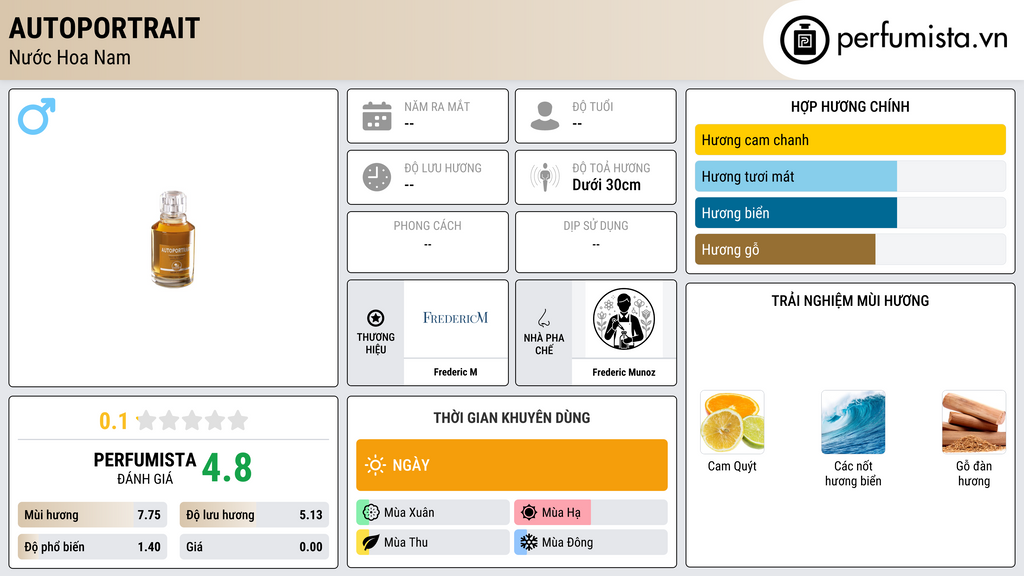This screenshot has height=576, width=1024.
Task: Click the star badge icon above Thương hiệu
Action: tap(376, 318)
